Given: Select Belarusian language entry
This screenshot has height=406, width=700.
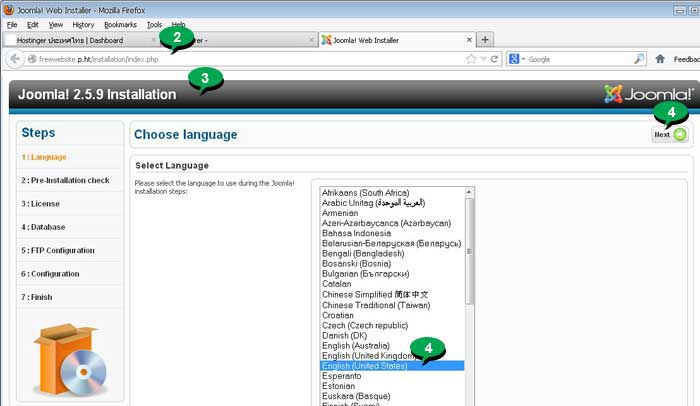Looking at the screenshot, I should point(392,243).
